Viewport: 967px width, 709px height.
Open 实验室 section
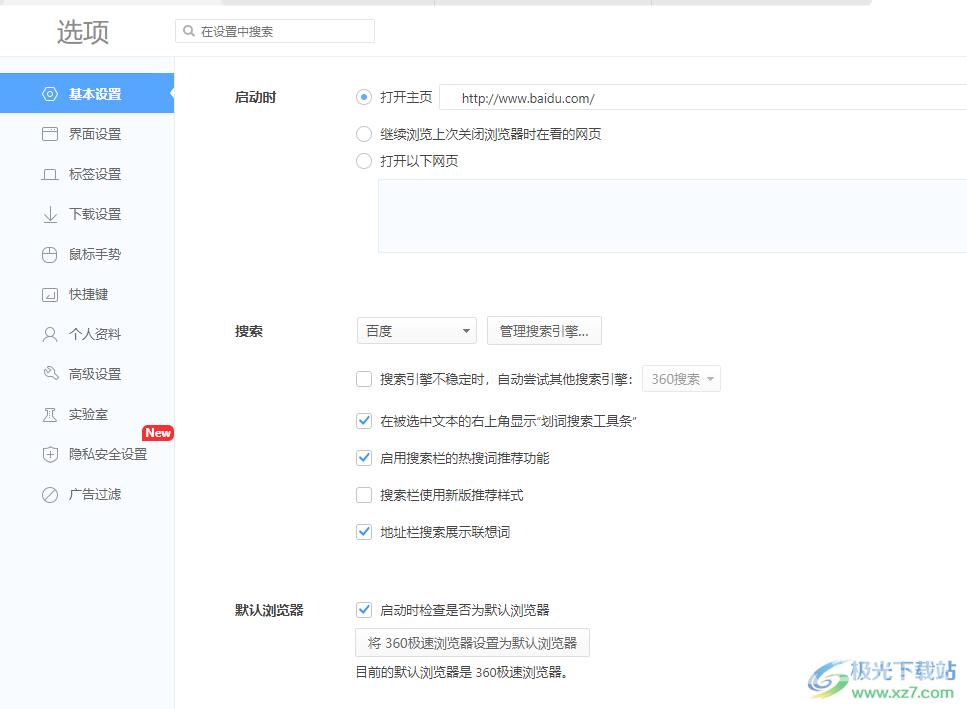(87, 414)
